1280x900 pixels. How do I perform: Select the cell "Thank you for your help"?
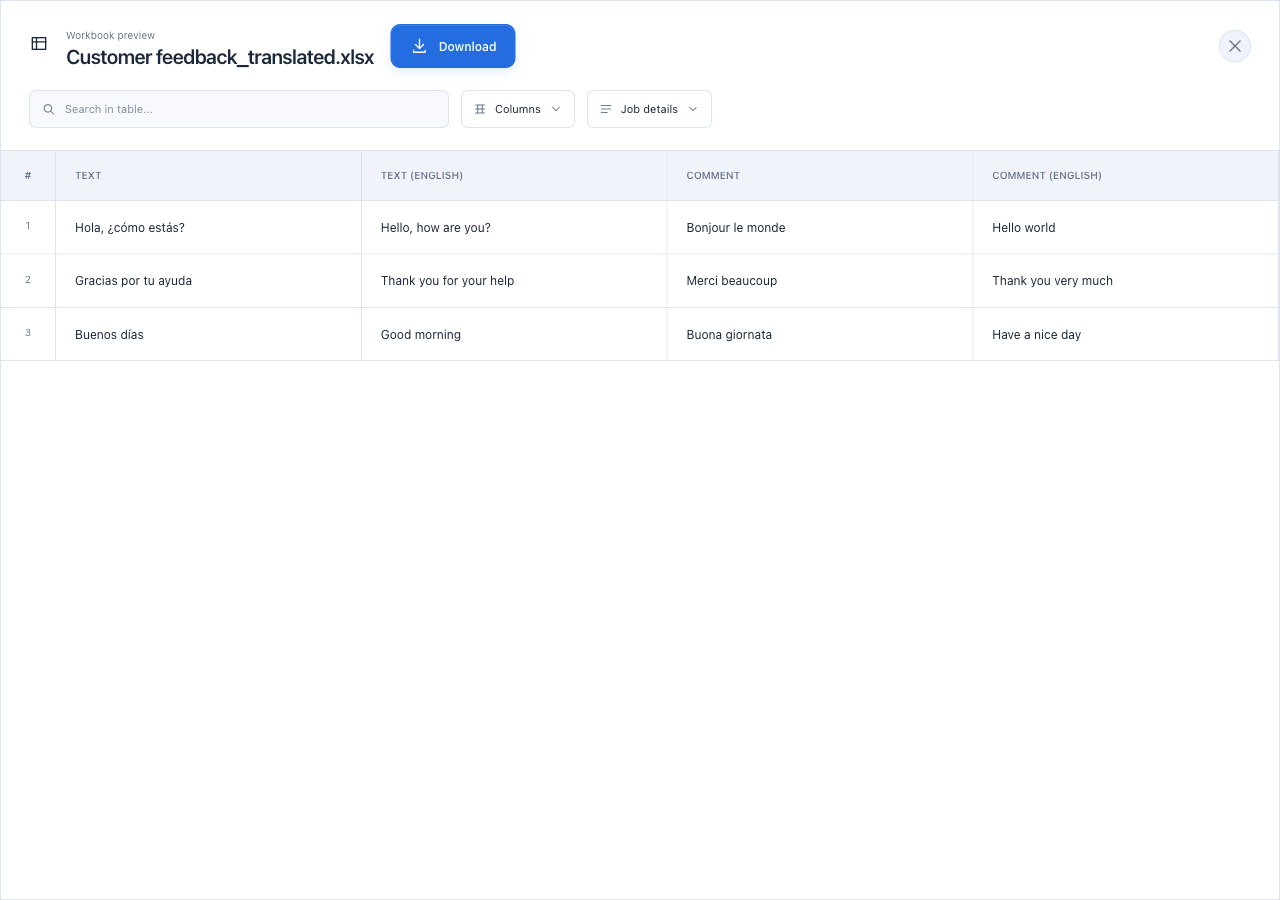514,281
